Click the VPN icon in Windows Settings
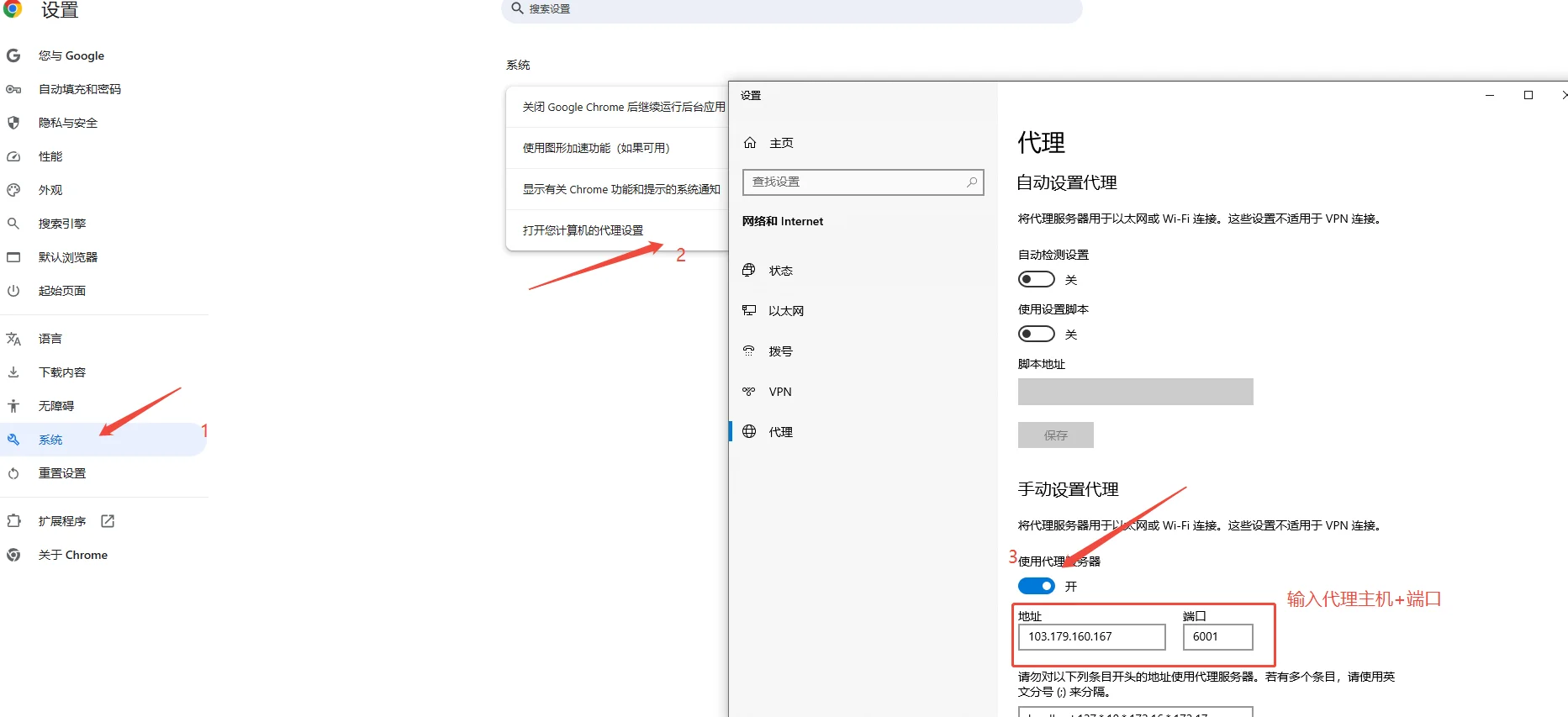The image size is (1568, 717). point(749,391)
